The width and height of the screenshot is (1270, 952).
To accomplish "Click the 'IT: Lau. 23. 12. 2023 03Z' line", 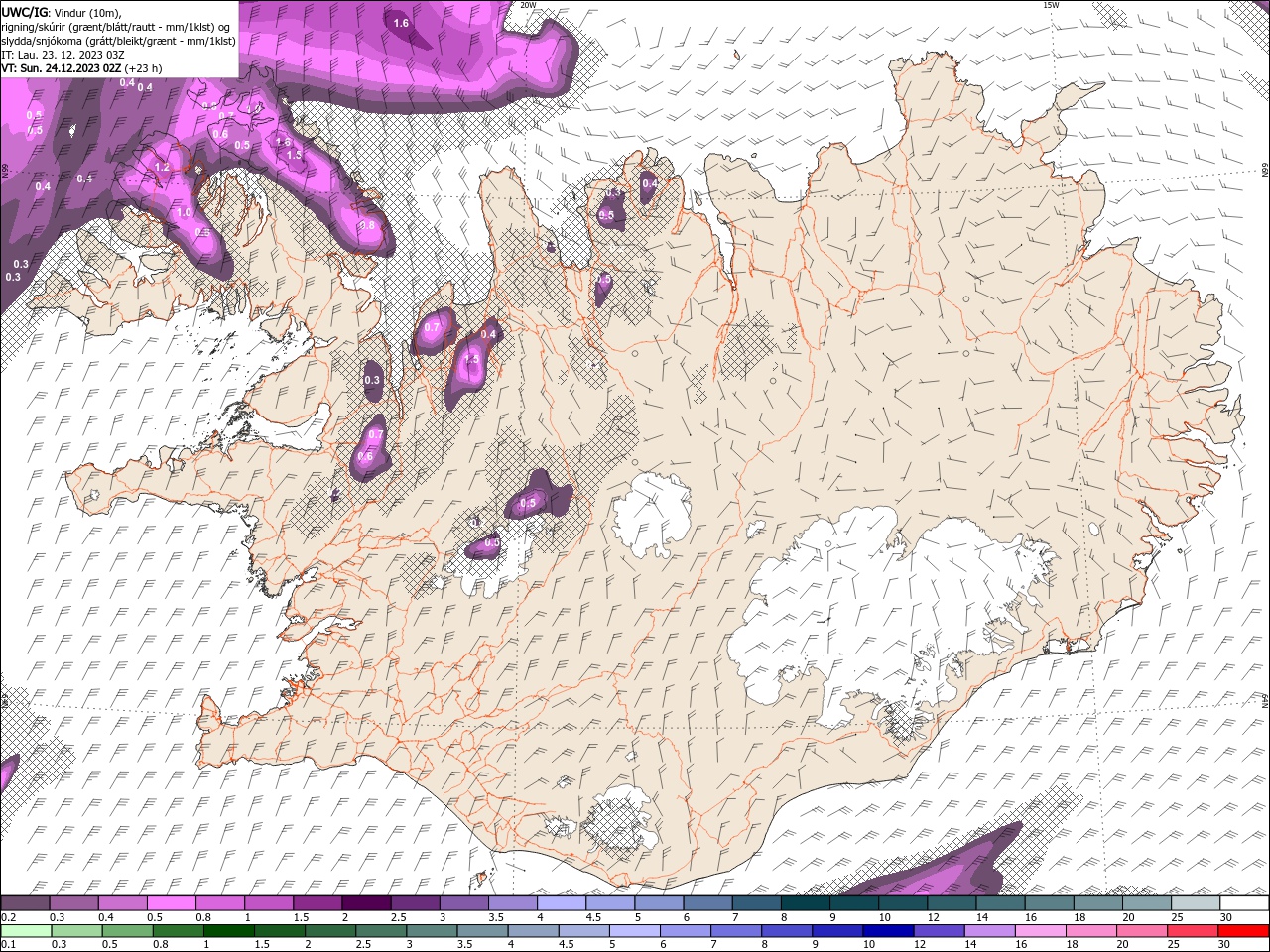I will 63,55.
